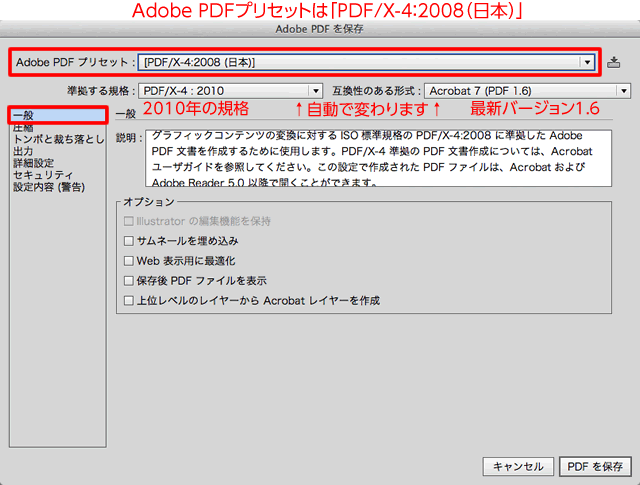Open the Adobe PDF プリセット dropdown
Image resolution: width=640 pixels, height=485 pixels.
pos(366,62)
